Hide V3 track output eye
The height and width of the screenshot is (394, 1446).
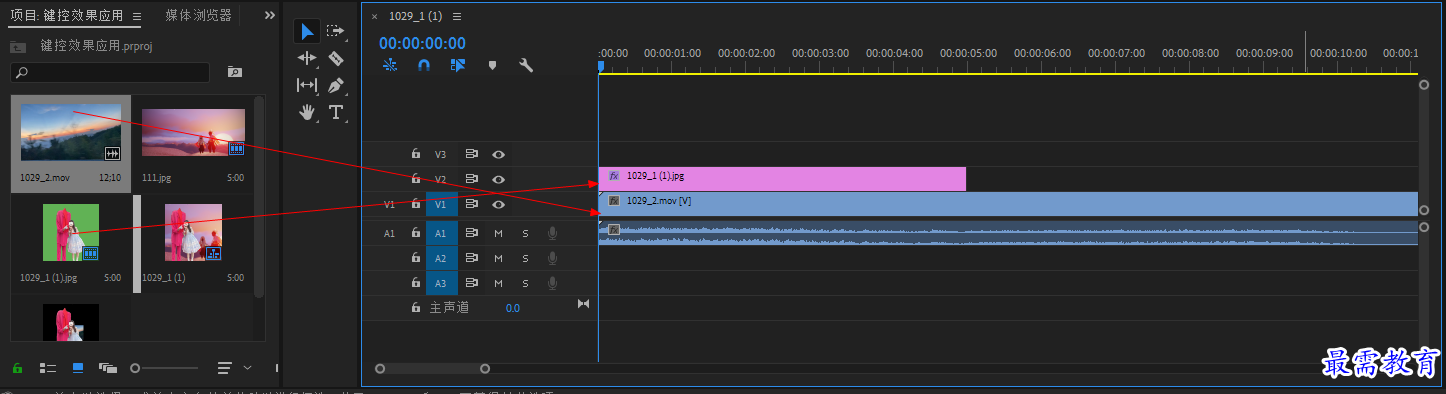[498, 154]
